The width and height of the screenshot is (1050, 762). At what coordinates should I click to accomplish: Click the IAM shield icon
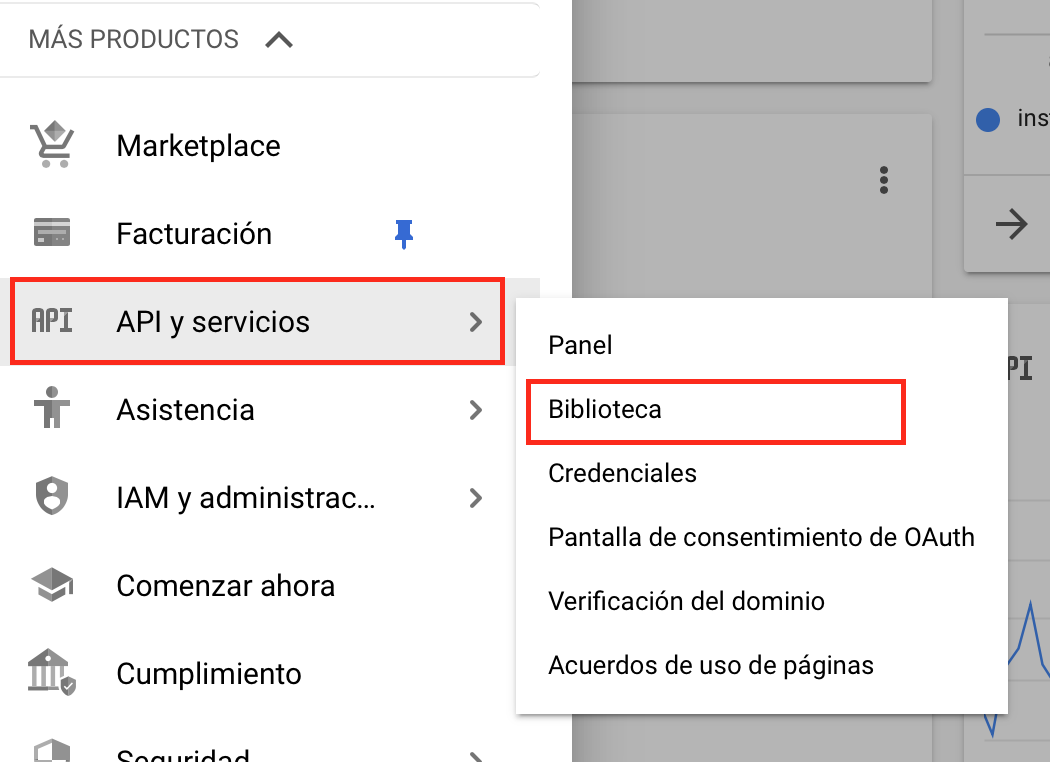[52, 496]
